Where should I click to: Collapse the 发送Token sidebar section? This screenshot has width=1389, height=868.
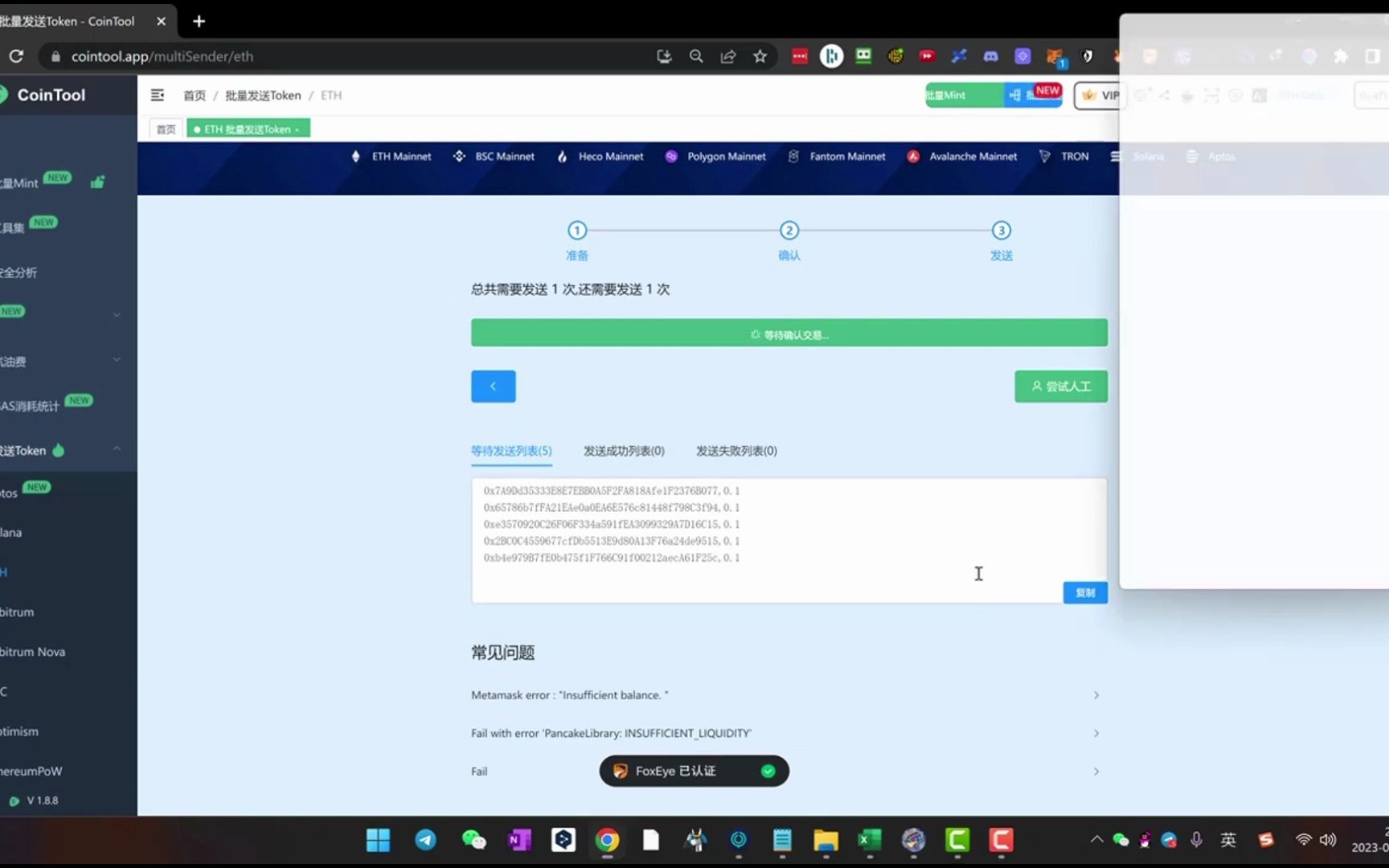coord(117,448)
